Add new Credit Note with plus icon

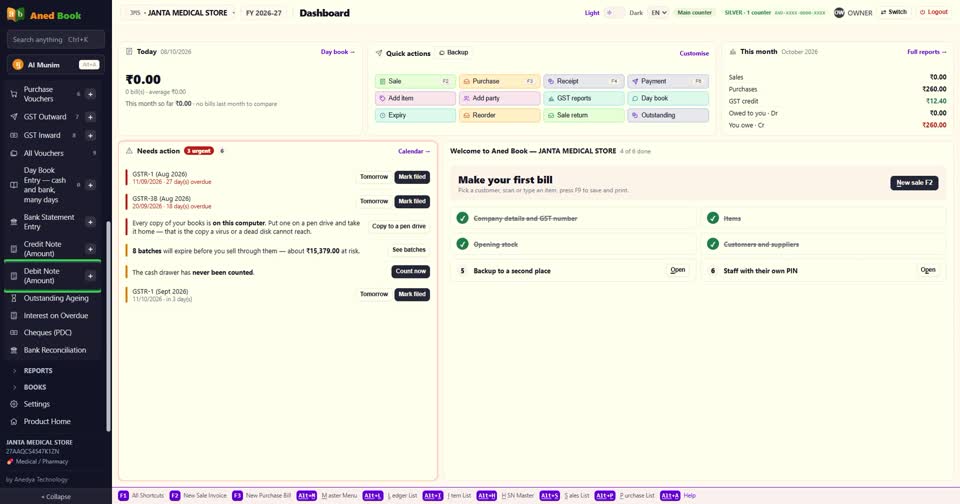click(90, 249)
